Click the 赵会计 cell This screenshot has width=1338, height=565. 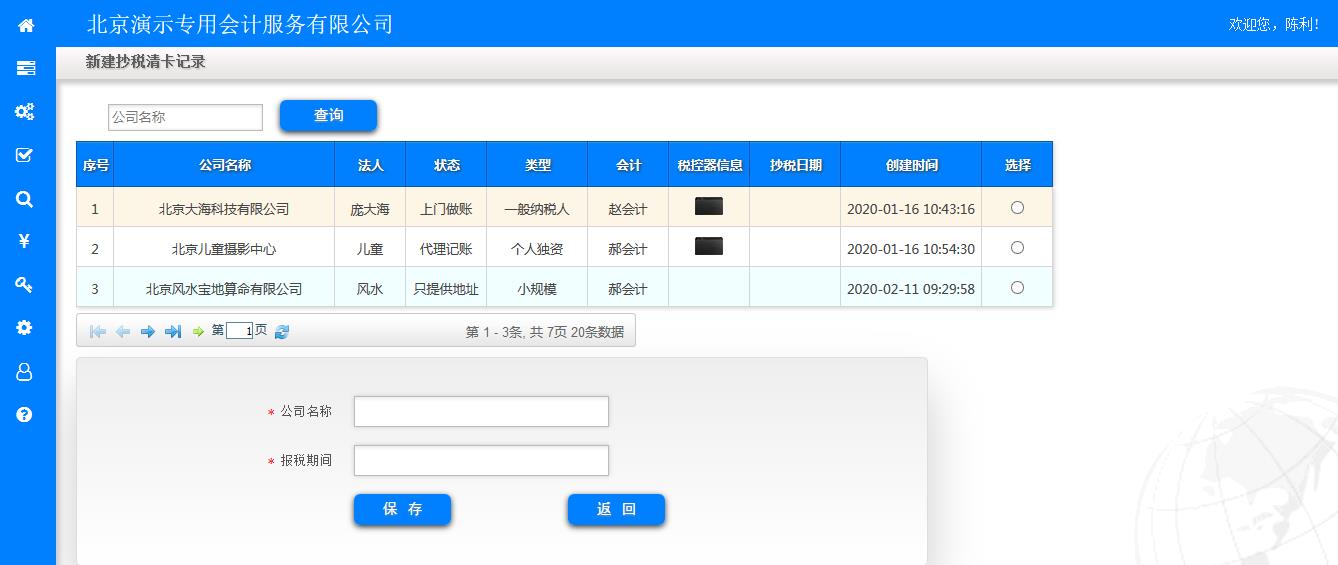tap(628, 209)
